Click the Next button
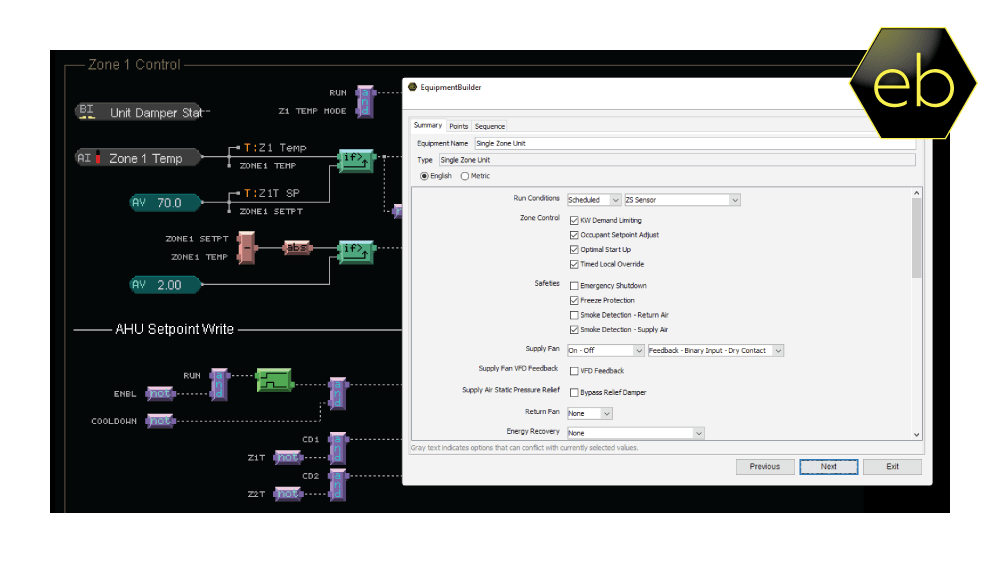 point(828,467)
